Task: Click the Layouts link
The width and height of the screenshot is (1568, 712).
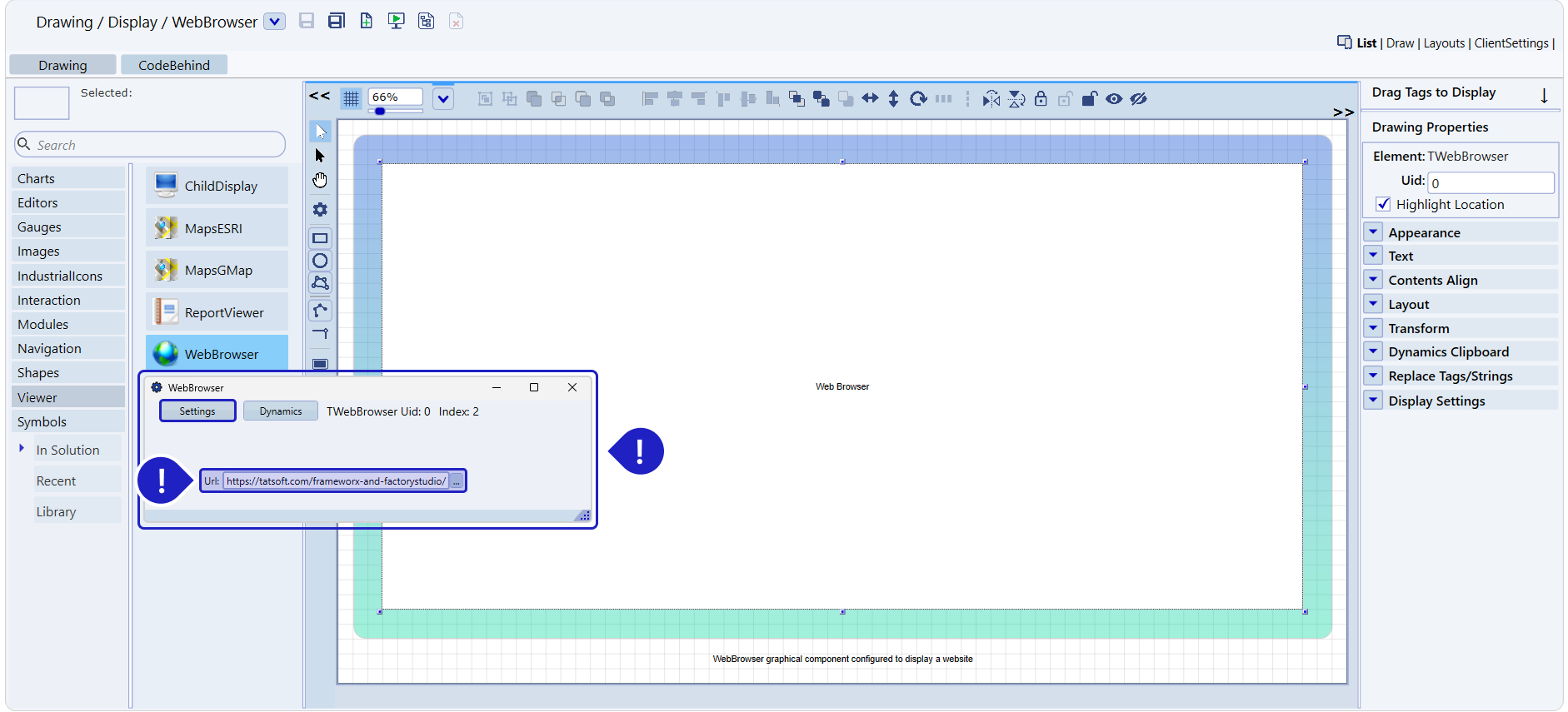Action: click(x=1444, y=43)
